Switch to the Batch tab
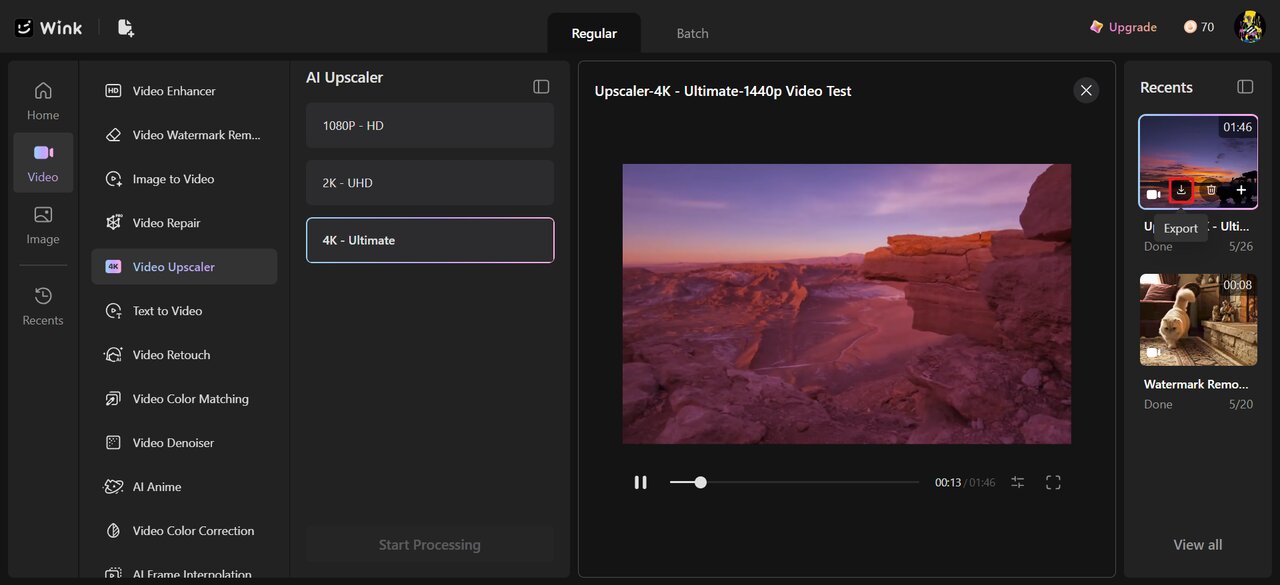The width and height of the screenshot is (1280, 585). click(692, 33)
